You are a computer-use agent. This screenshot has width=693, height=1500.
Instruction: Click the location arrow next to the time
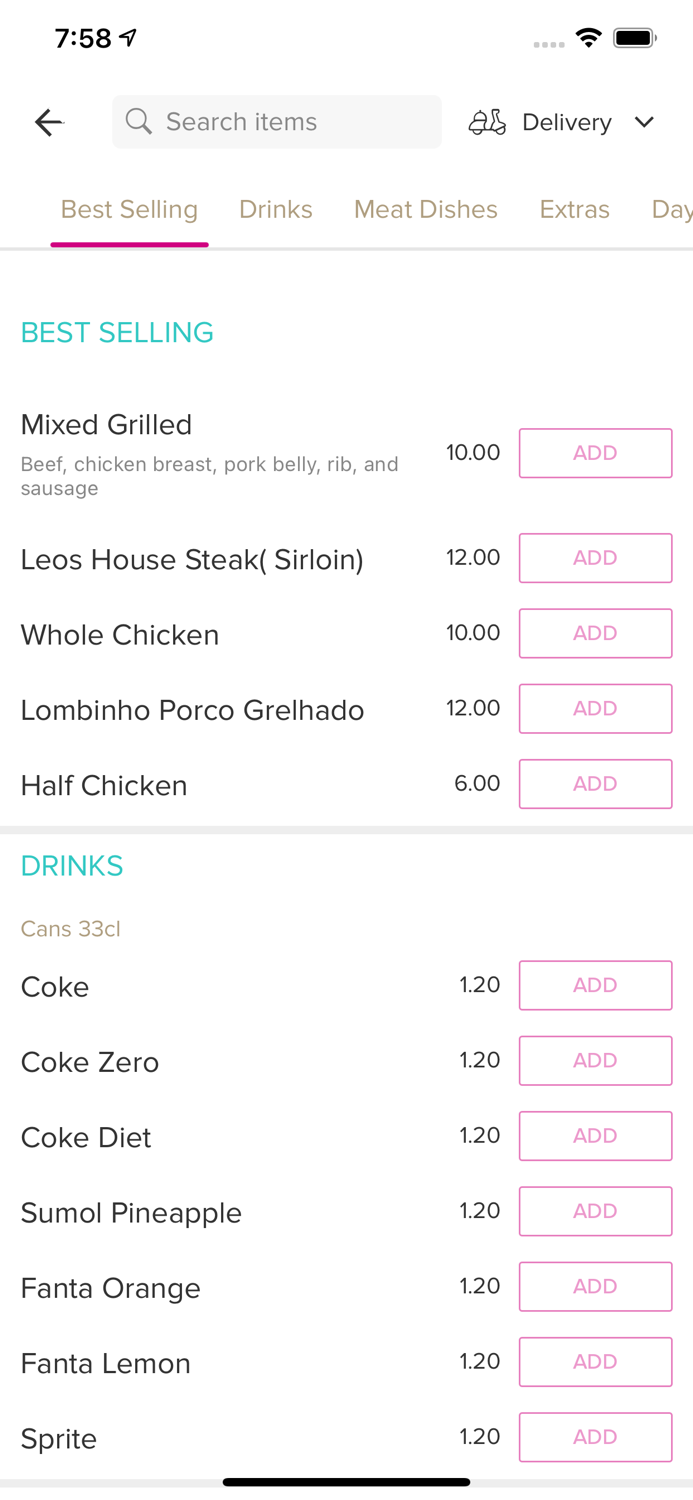[129, 36]
